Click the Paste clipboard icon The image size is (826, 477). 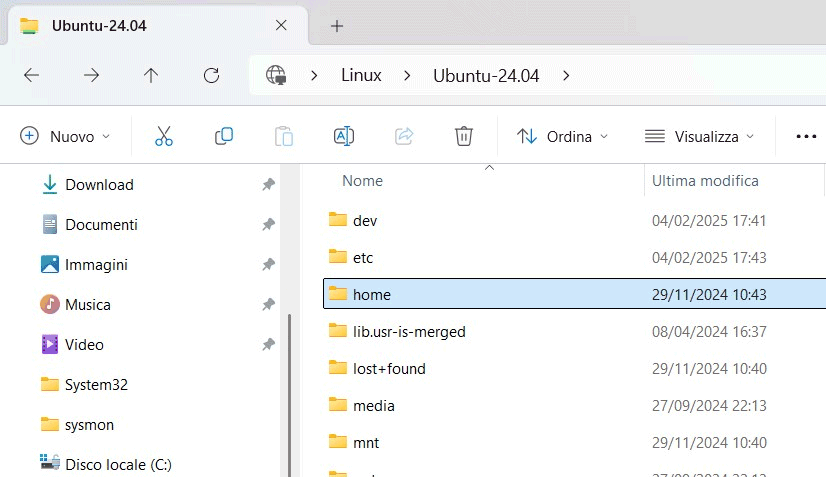(284, 137)
